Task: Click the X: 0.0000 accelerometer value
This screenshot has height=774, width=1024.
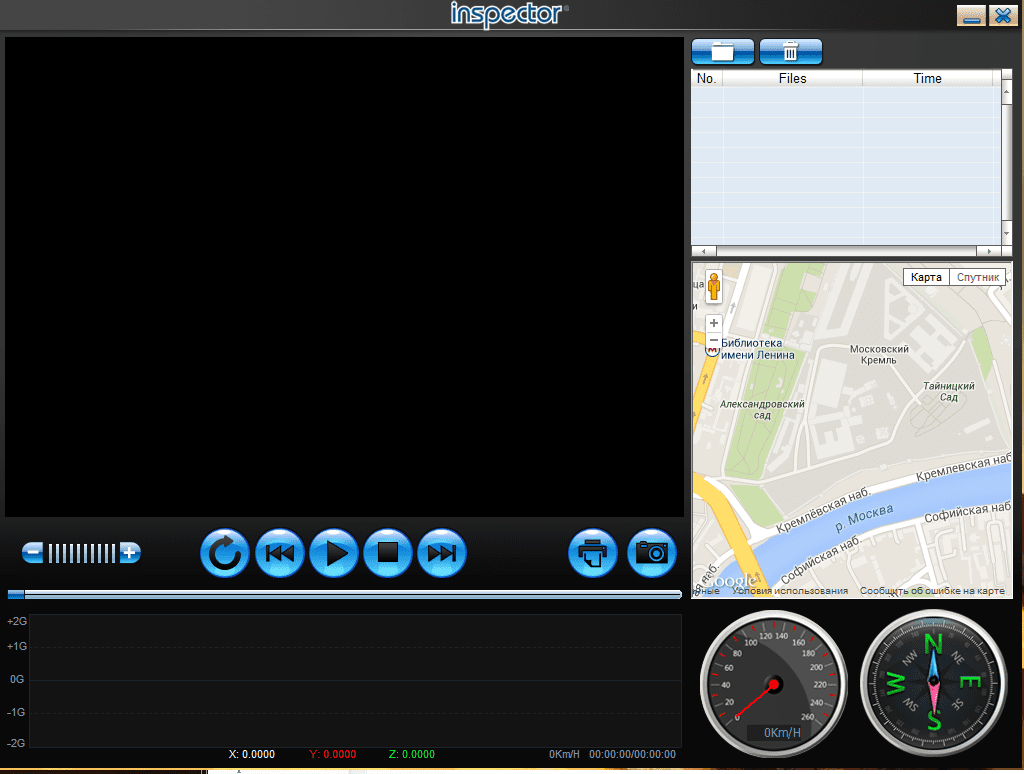Action: click(251, 754)
